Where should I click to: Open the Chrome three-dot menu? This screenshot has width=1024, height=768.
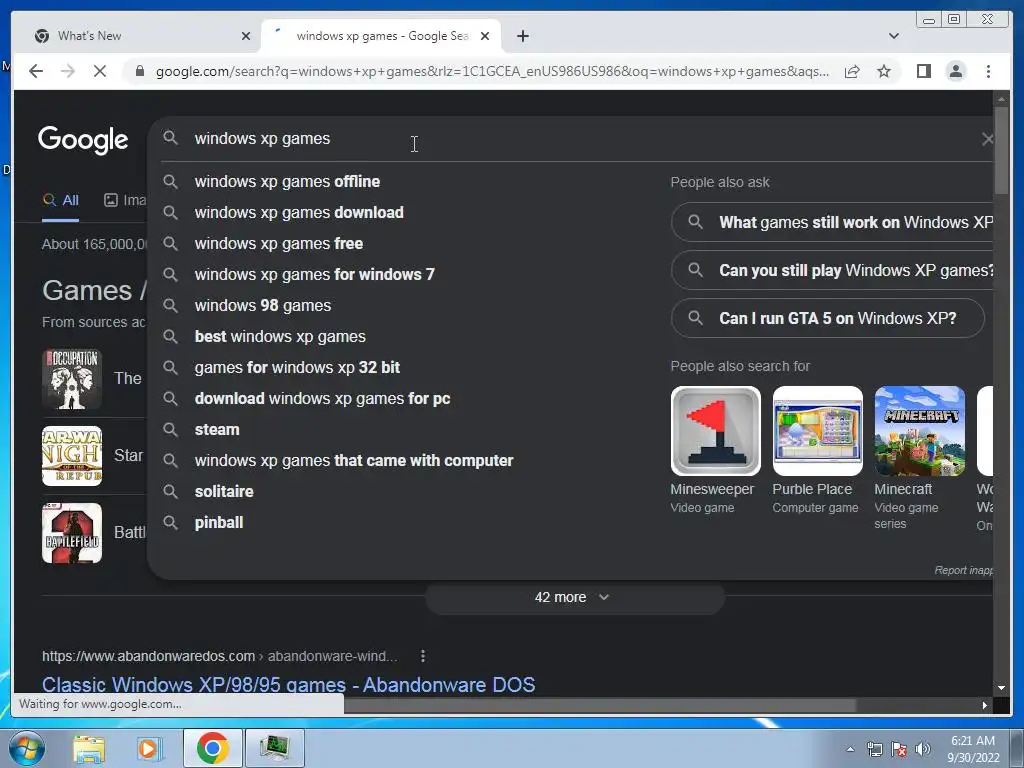point(988,71)
